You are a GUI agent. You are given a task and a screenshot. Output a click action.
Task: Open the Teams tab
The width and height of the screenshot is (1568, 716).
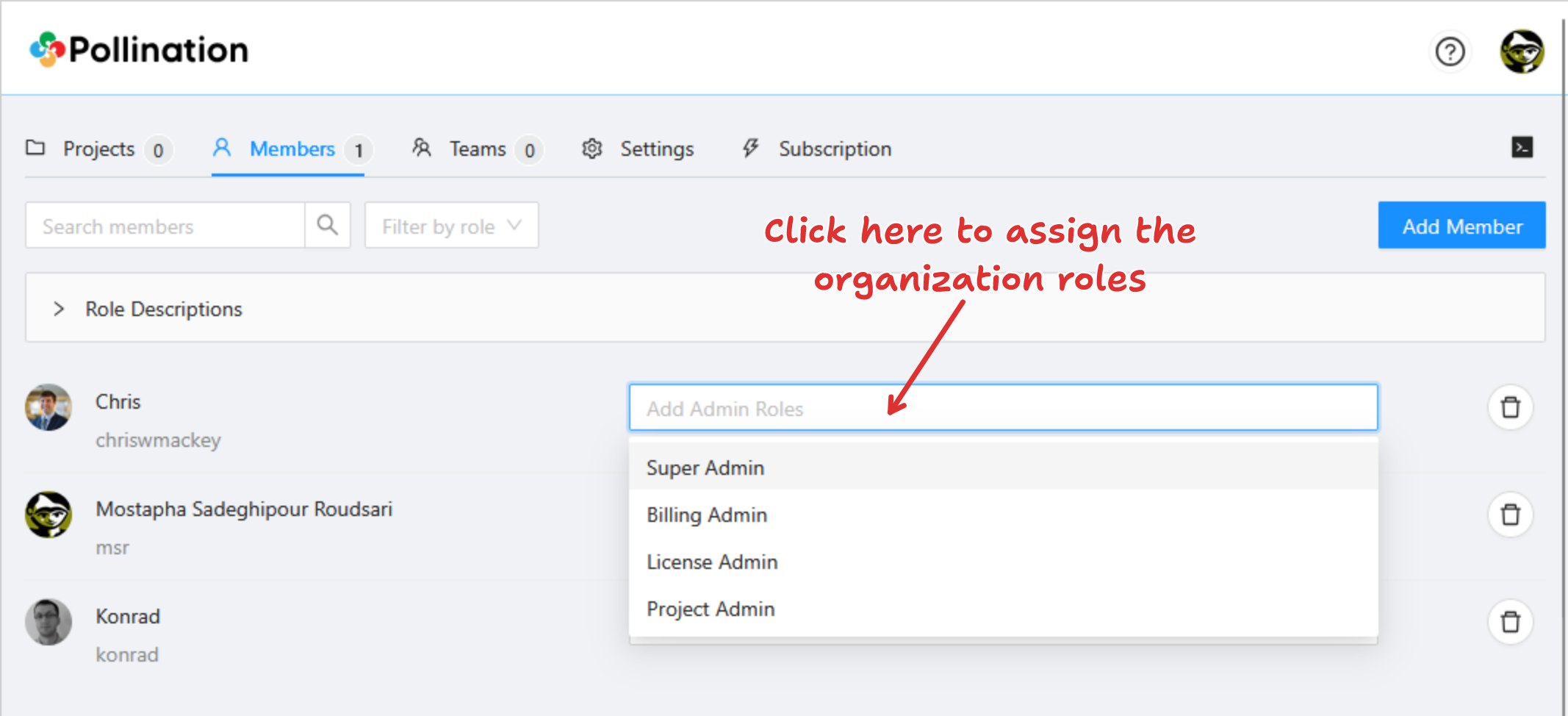[477, 149]
